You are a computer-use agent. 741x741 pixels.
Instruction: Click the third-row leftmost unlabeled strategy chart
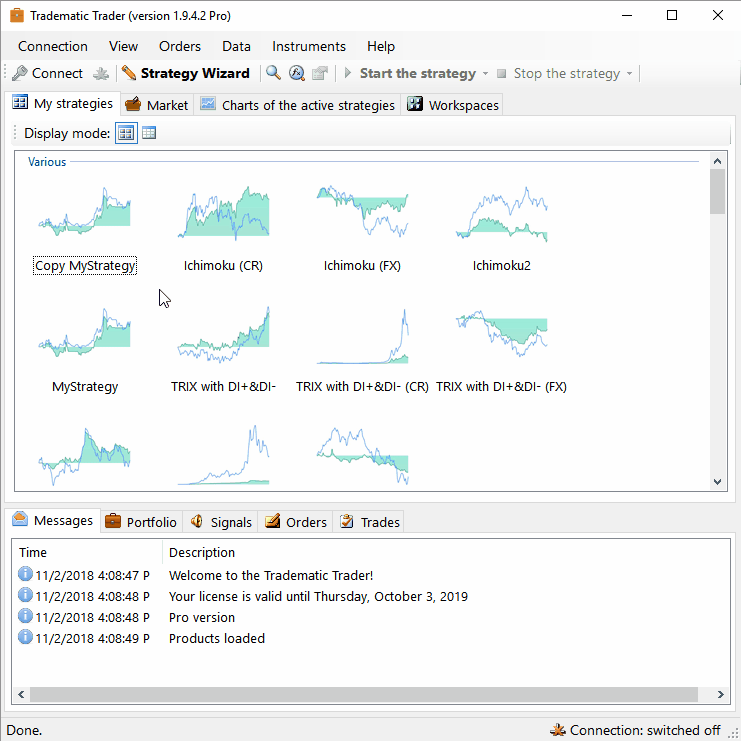pos(85,457)
